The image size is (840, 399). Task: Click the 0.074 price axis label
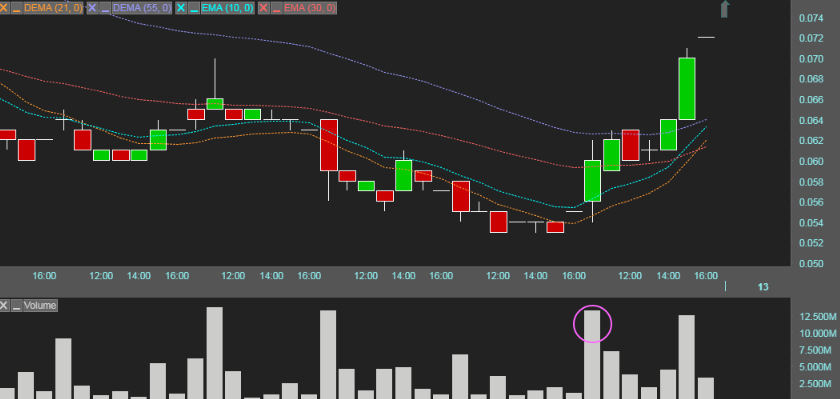(x=811, y=18)
